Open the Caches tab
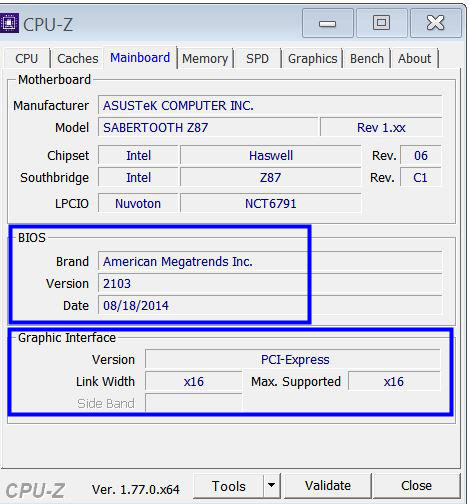The image size is (470, 504). [78, 59]
